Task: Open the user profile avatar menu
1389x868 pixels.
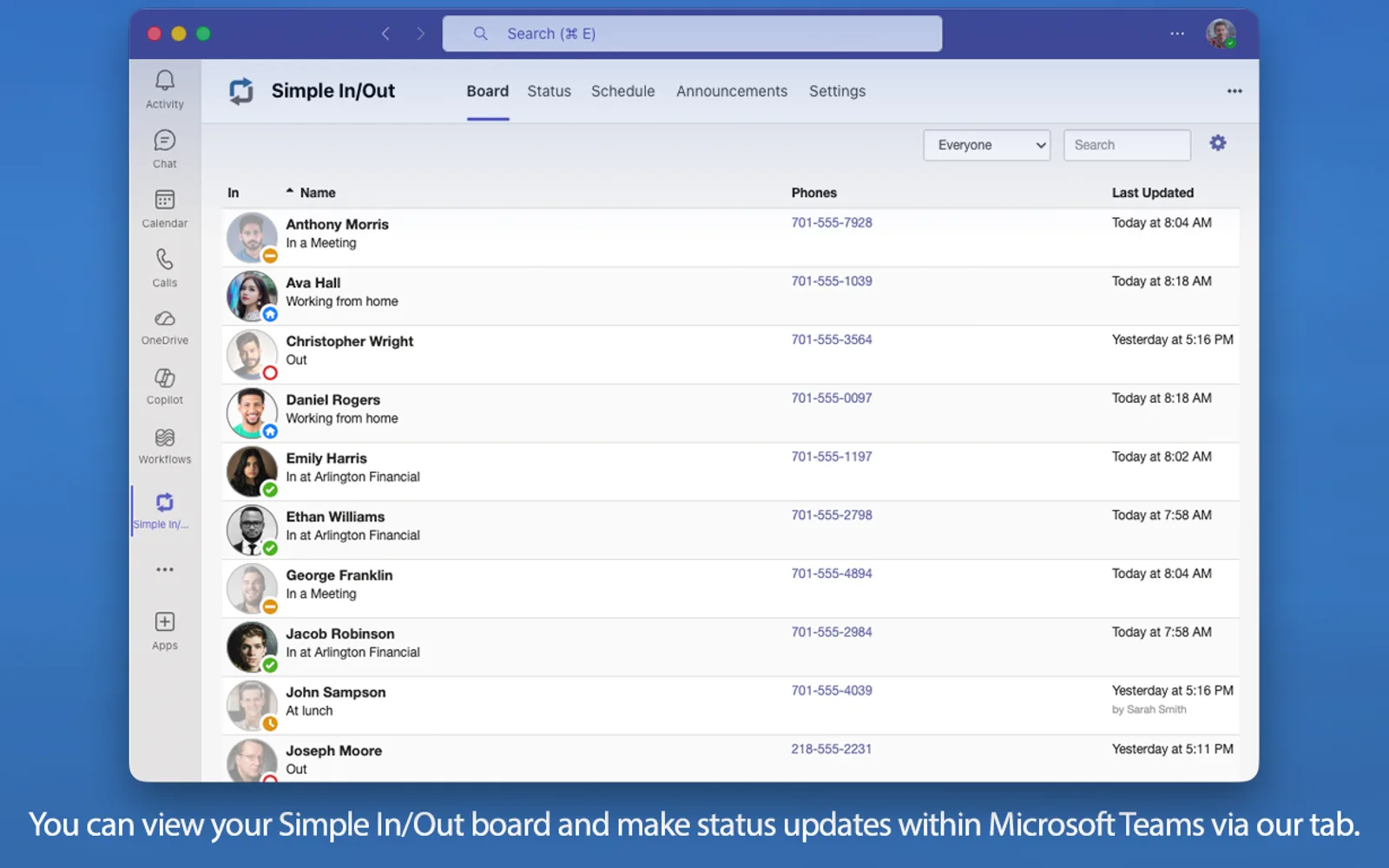Action: (1221, 34)
